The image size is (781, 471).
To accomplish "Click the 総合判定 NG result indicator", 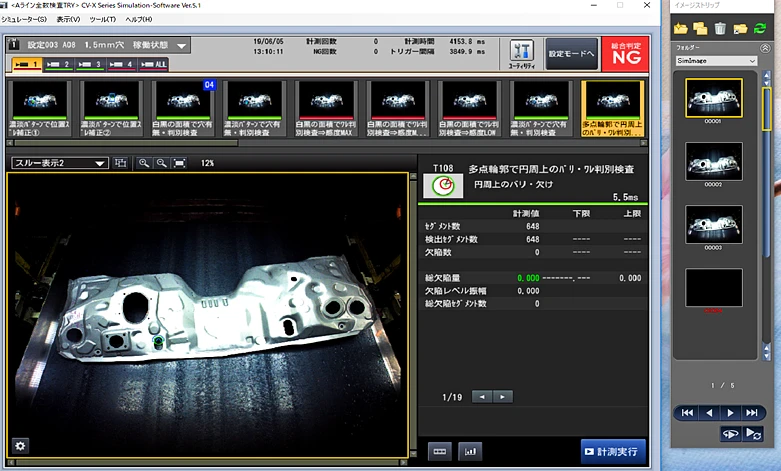I will tap(626, 54).
